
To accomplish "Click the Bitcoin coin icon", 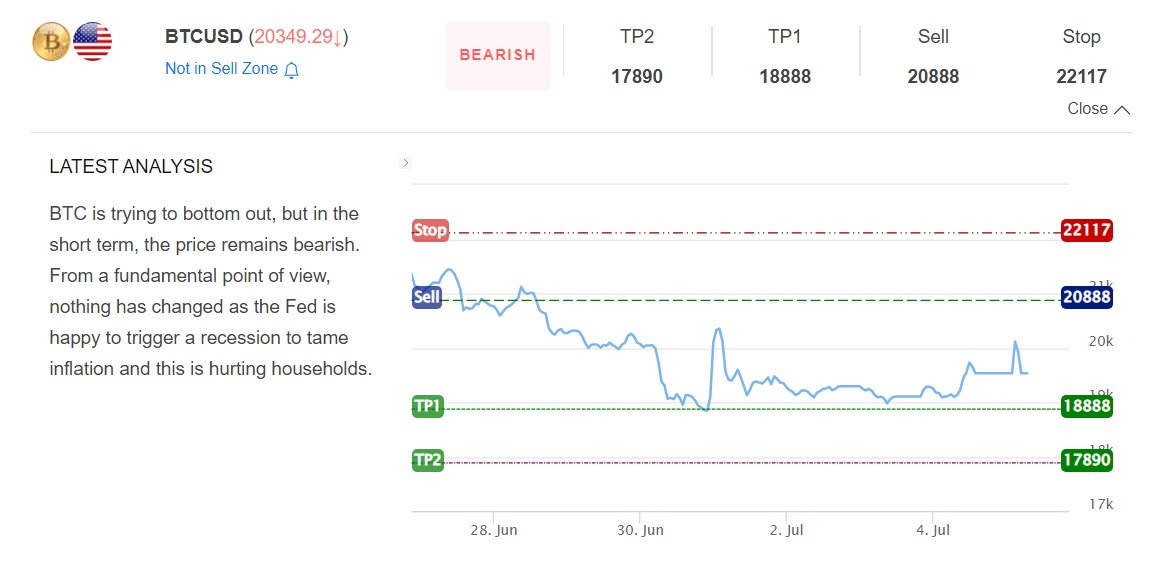I will click(x=51, y=41).
